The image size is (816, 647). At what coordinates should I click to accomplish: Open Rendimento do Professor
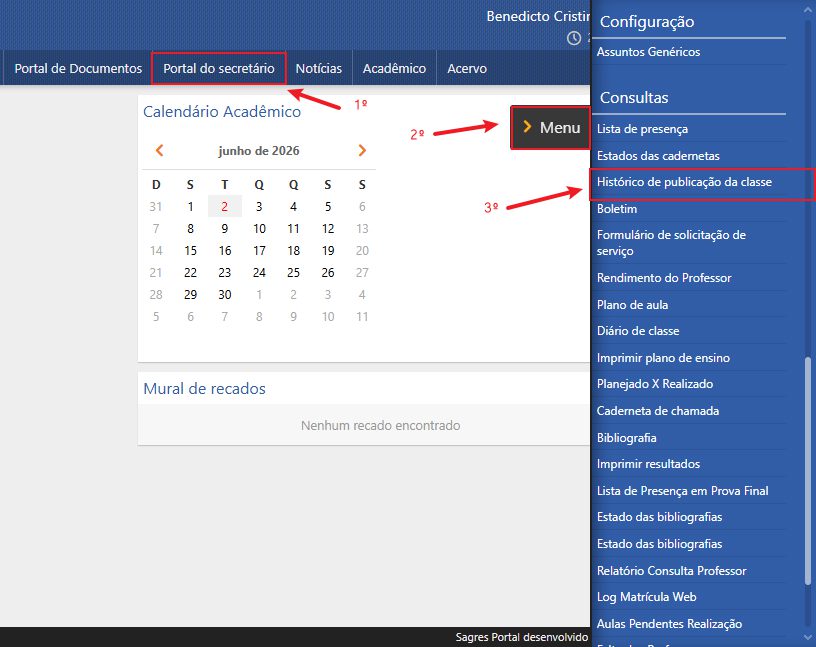[664, 277]
